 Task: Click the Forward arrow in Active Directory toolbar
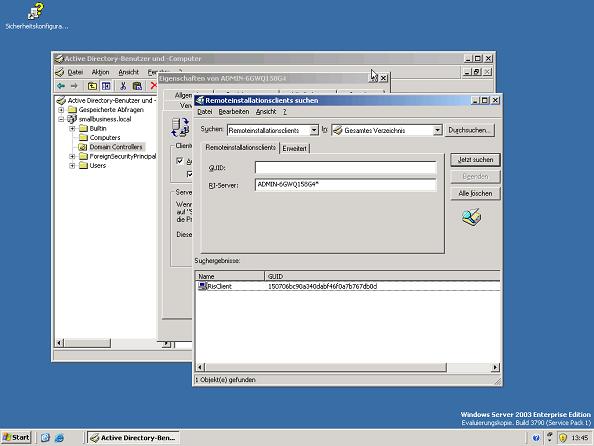point(74,86)
